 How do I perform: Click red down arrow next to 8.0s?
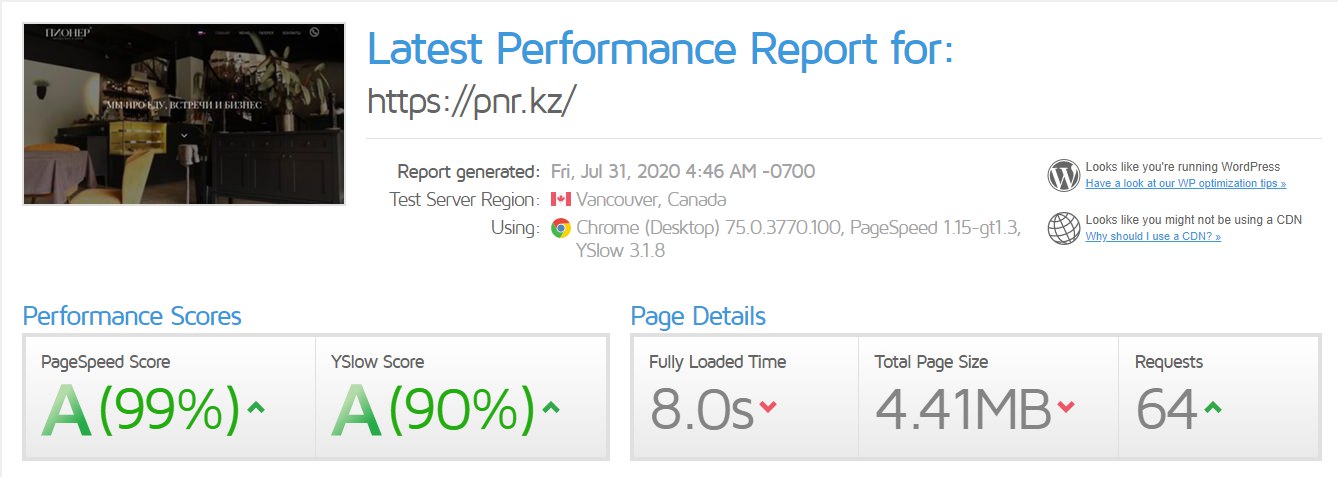pos(768,407)
